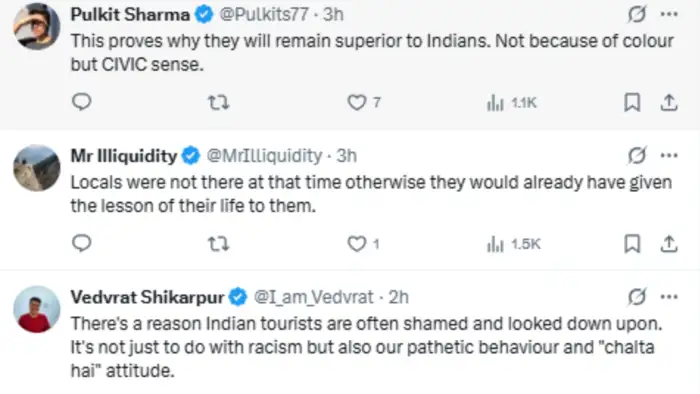The image size is (700, 394).
Task: View Vedvrat Shikarpur's profile picture
Action: [x=37, y=309]
